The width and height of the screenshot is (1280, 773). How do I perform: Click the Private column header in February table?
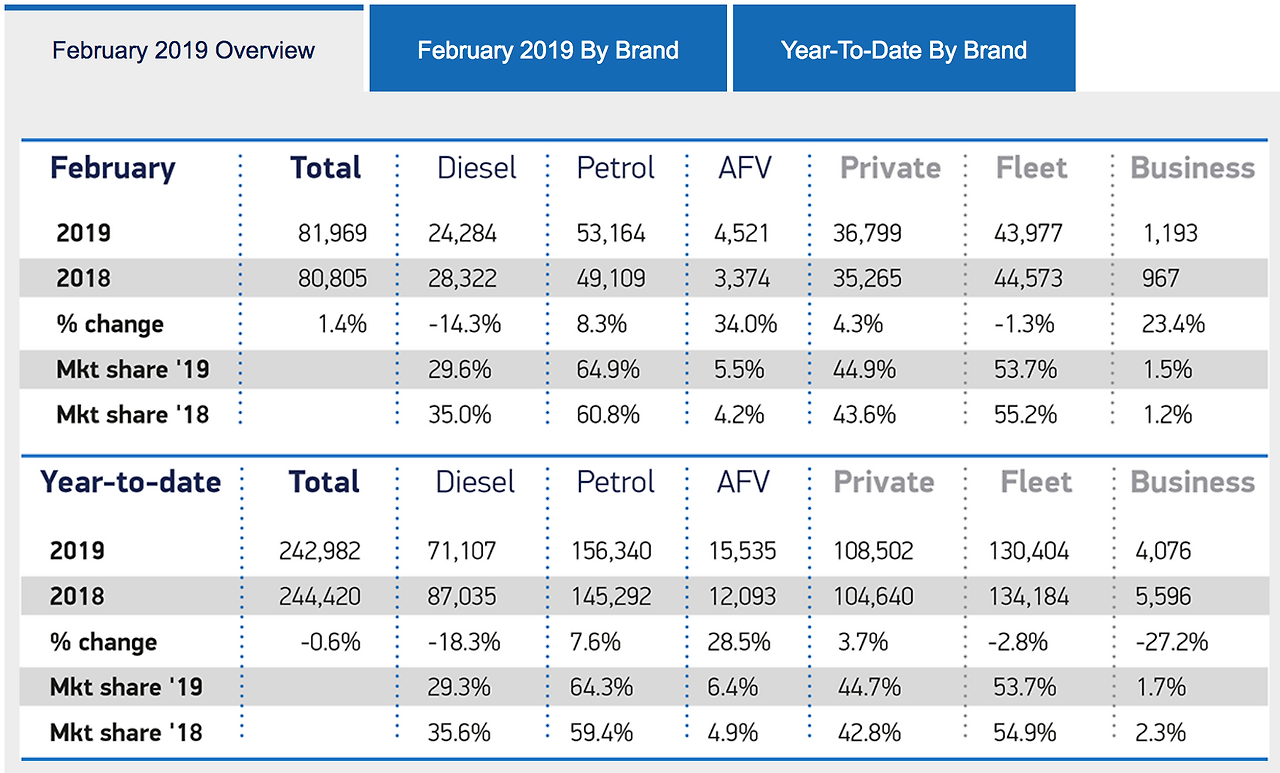click(888, 168)
